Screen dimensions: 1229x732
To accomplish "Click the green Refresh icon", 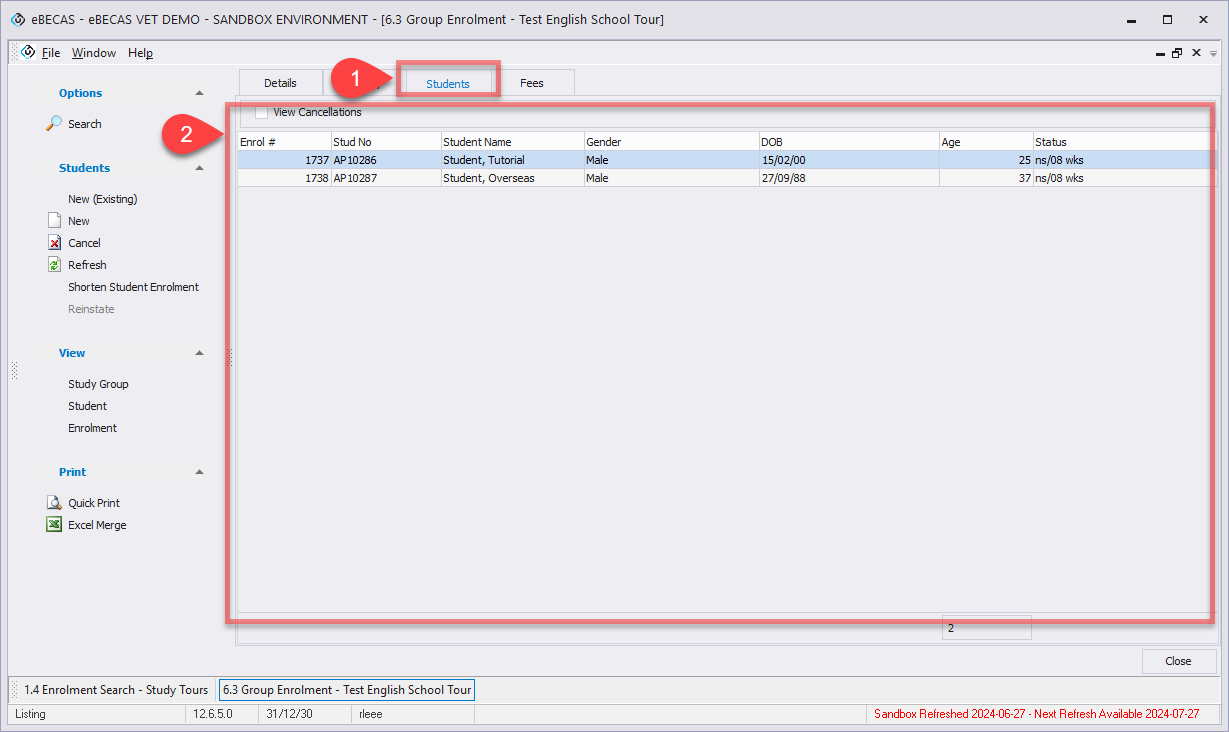I will click(x=55, y=265).
